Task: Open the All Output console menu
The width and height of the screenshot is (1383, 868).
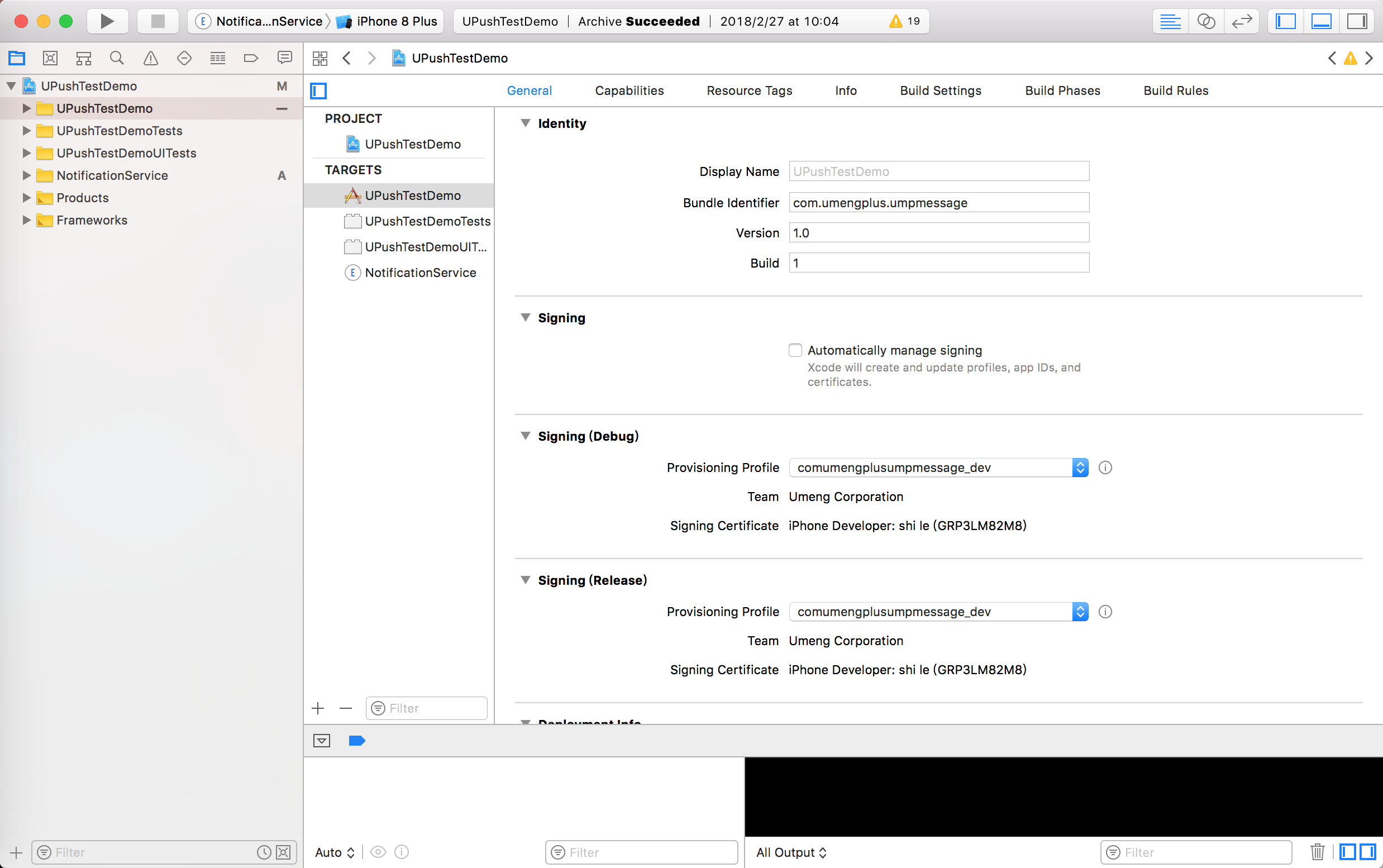Action: (791, 852)
